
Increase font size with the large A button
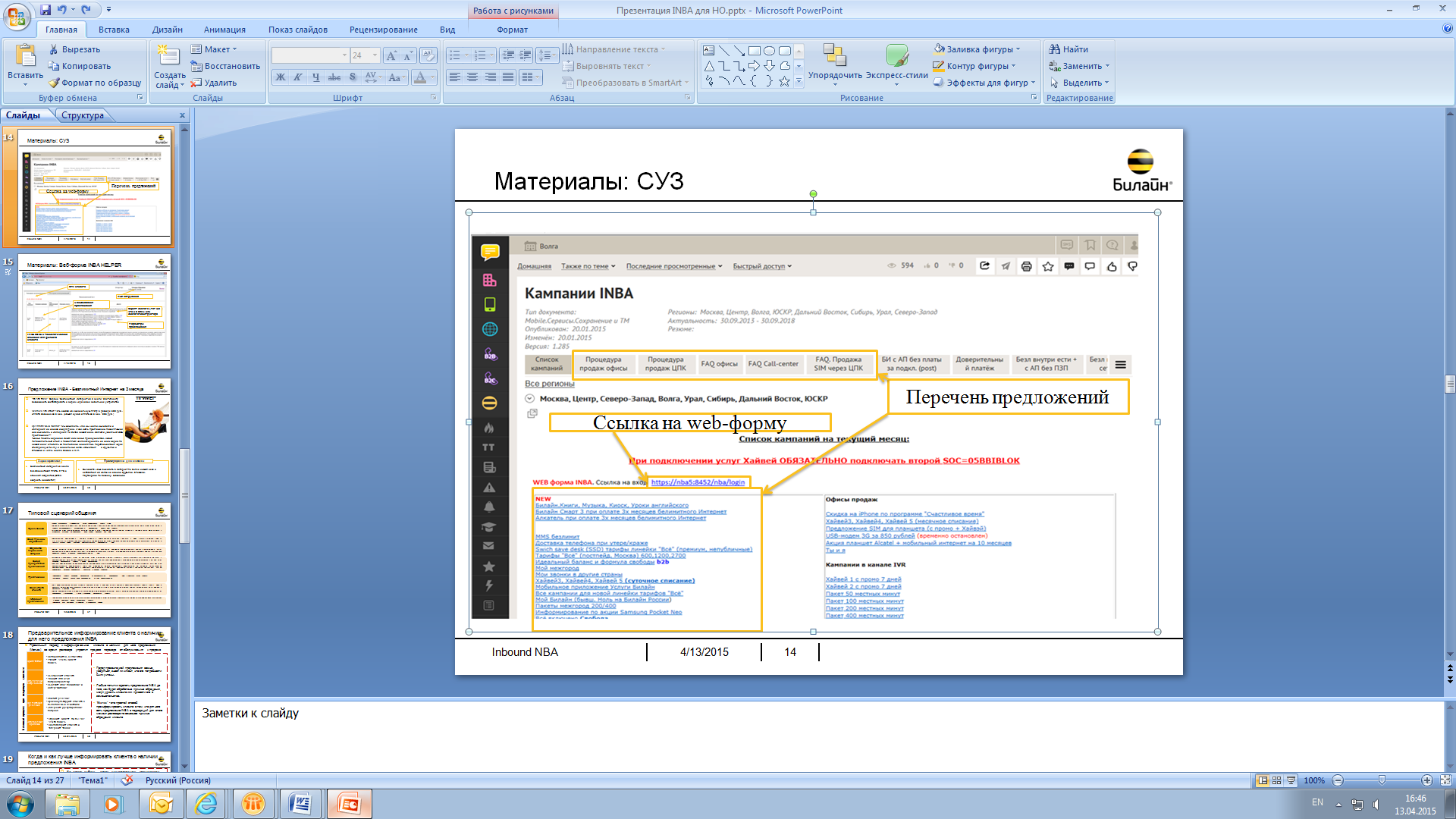pos(391,55)
